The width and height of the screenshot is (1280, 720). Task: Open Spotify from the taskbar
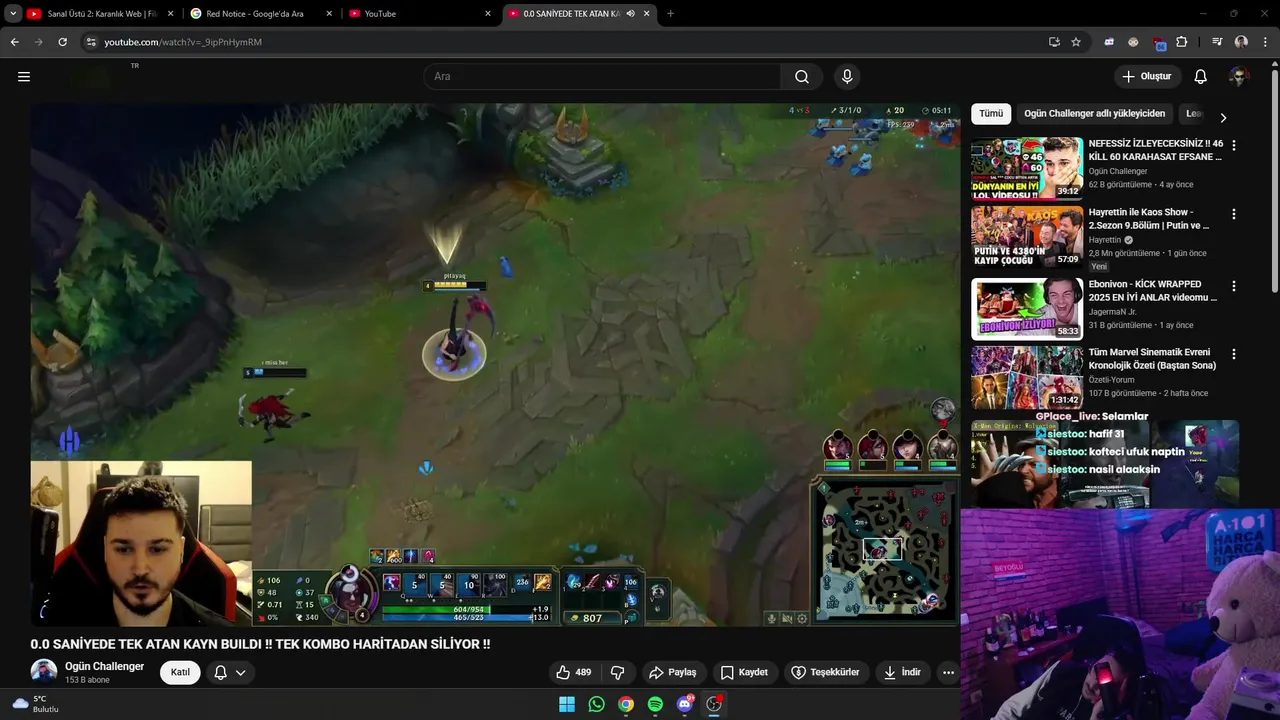pos(655,704)
